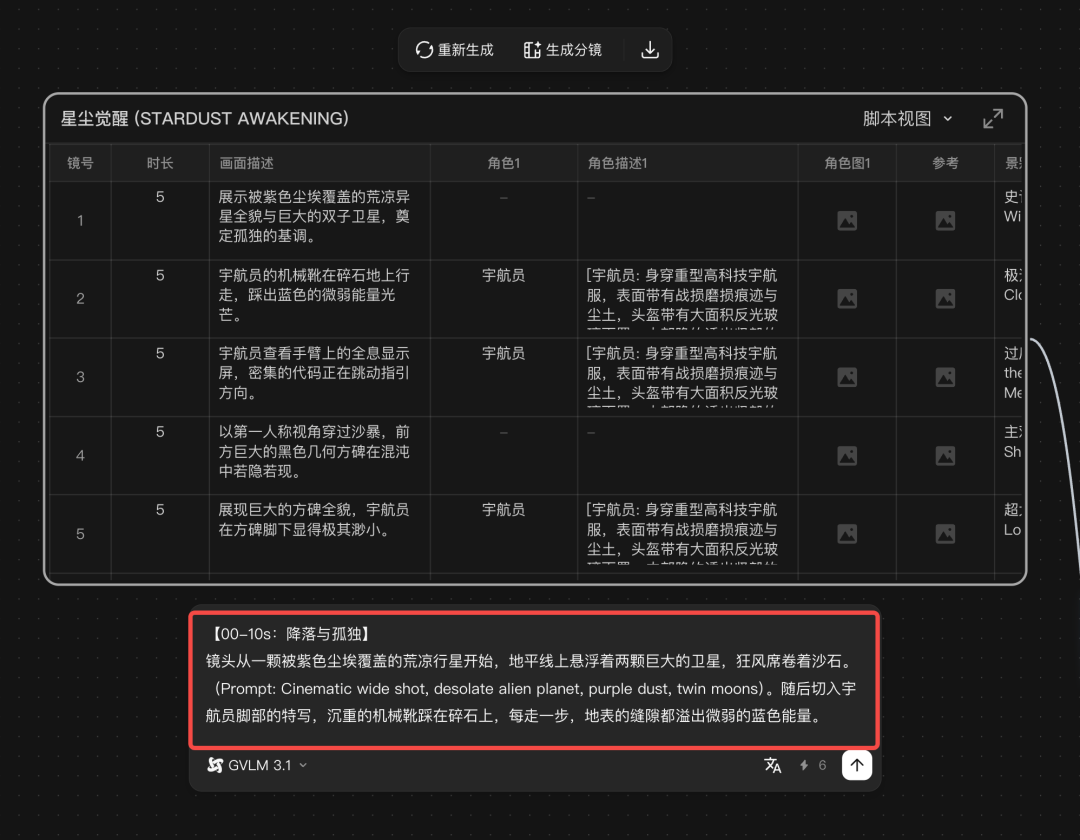The height and width of the screenshot is (840, 1080).
Task: Click the translation (文A) icon near GVLM 3.1
Action: (773, 765)
